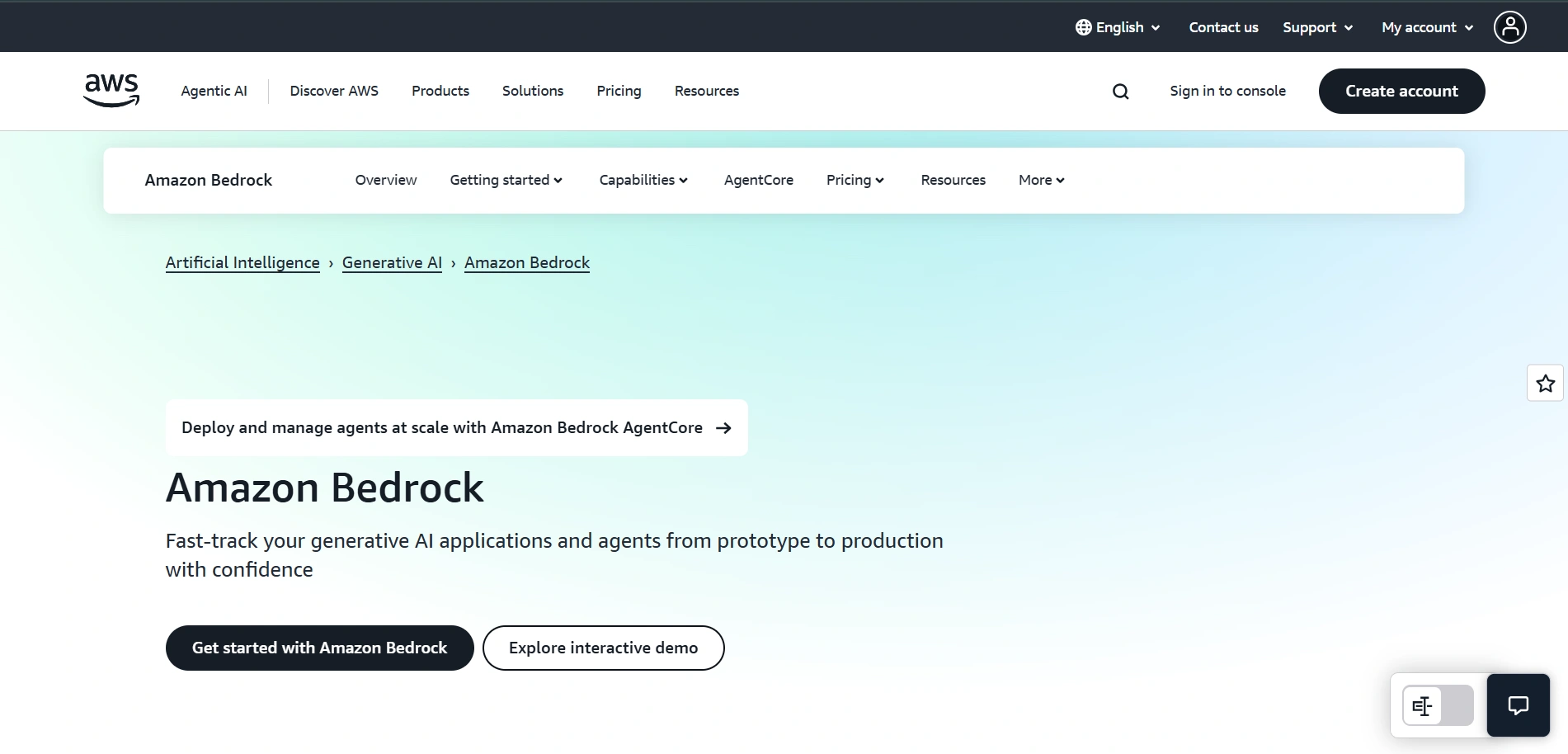This screenshot has width=1568, height=754.
Task: Click the globe language icon
Action: tap(1083, 27)
